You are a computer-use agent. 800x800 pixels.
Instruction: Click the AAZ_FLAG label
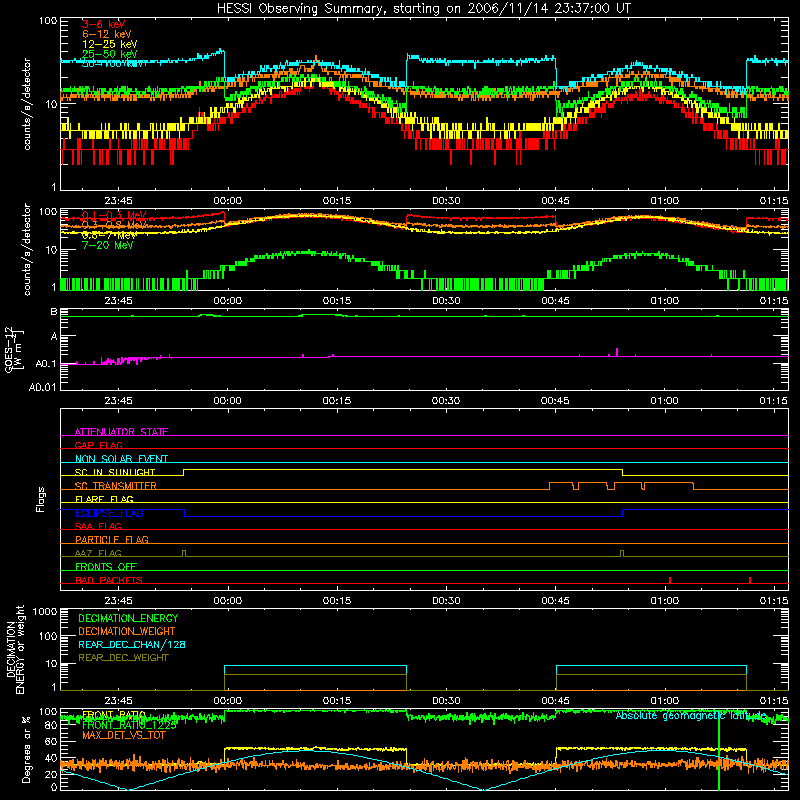pyautogui.click(x=98, y=553)
